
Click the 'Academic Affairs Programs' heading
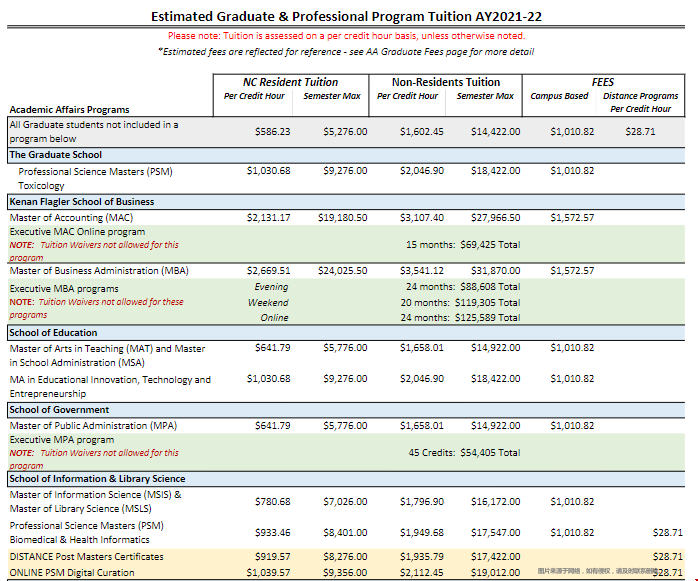69,110
